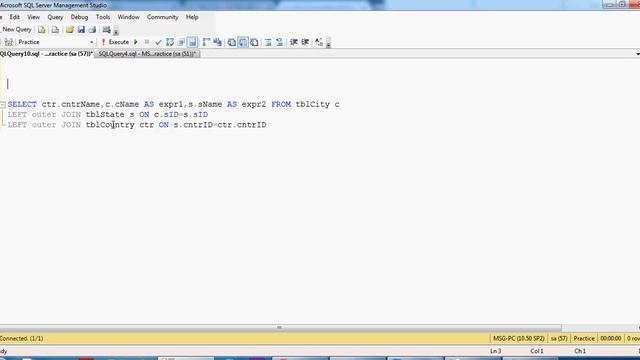Click expr2 alias in the query
Image resolution: width=640 pixels, height=360 pixels.
pyautogui.click(x=253, y=104)
